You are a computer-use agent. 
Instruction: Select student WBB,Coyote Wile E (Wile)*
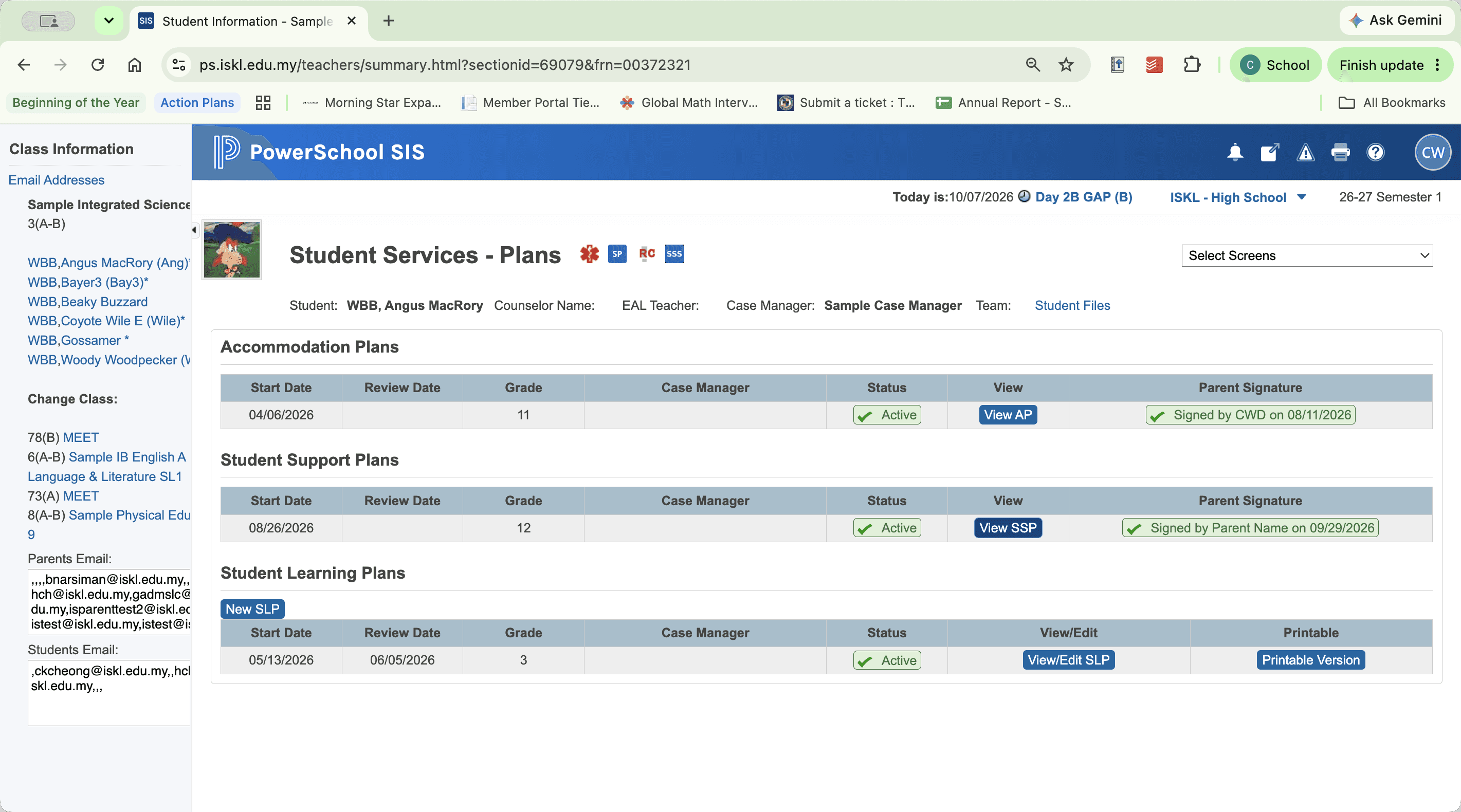coord(106,320)
